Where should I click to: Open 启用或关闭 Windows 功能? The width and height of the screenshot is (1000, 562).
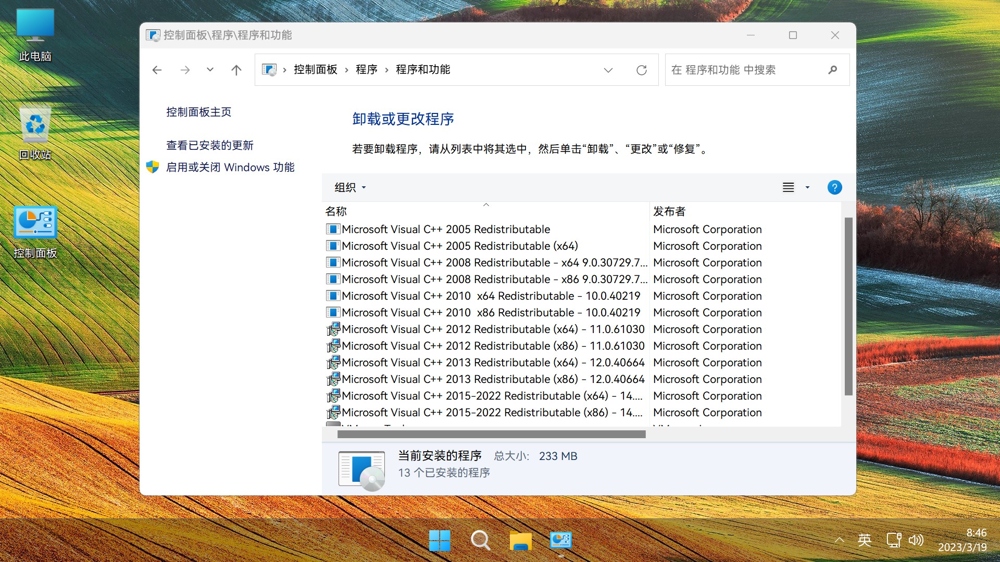(x=230, y=167)
